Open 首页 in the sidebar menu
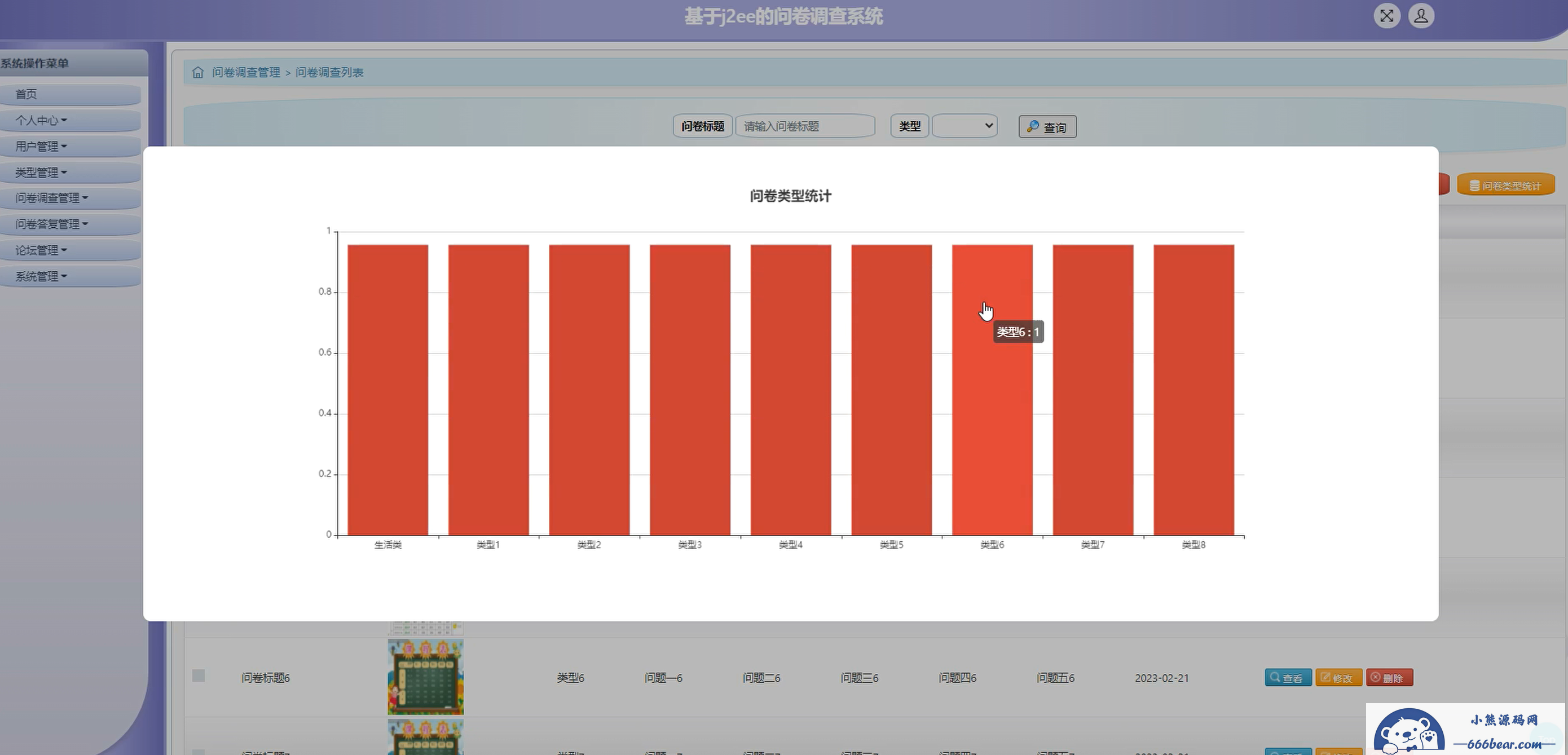The image size is (1568, 755). click(71, 94)
